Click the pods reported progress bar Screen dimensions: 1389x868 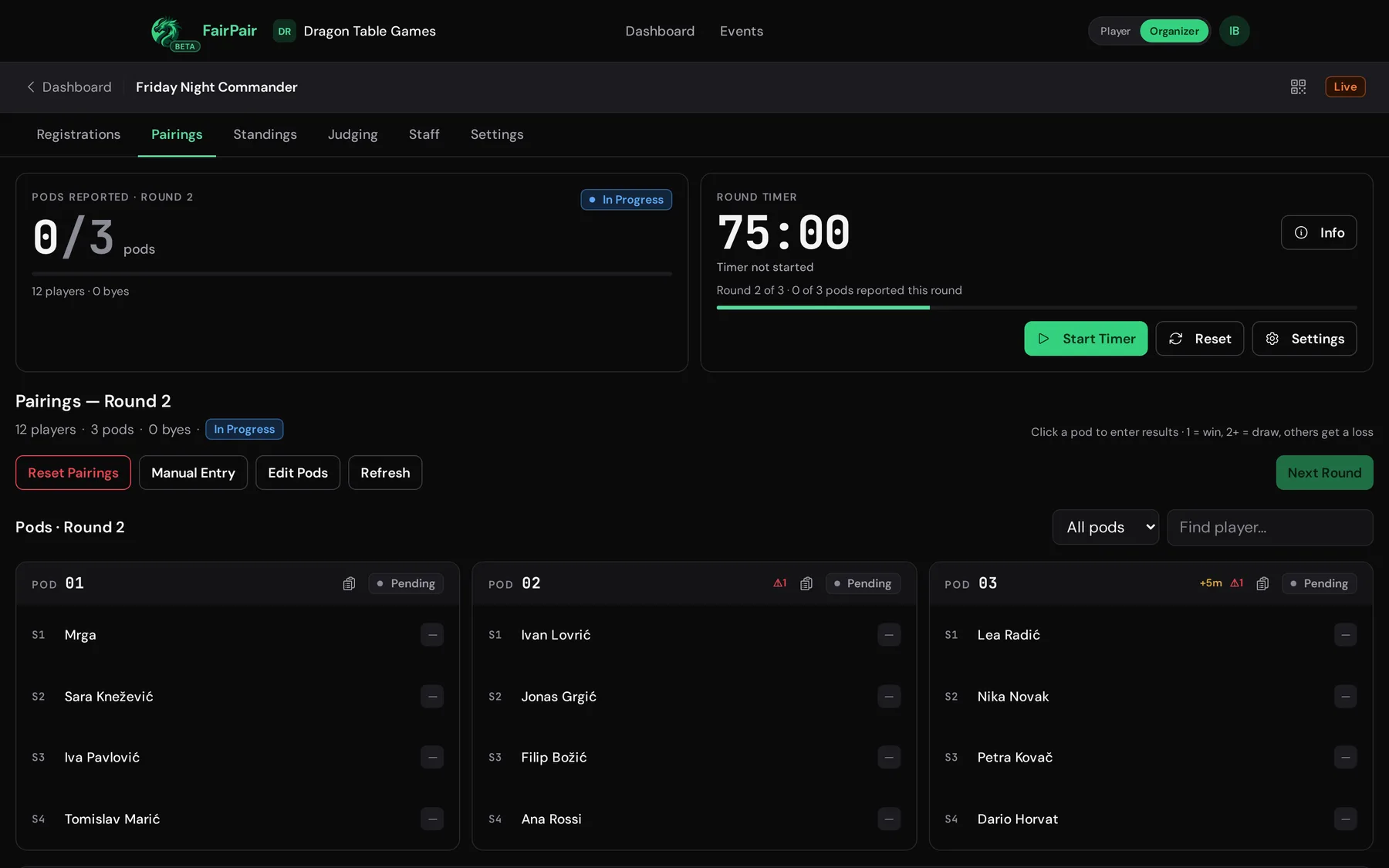point(352,274)
